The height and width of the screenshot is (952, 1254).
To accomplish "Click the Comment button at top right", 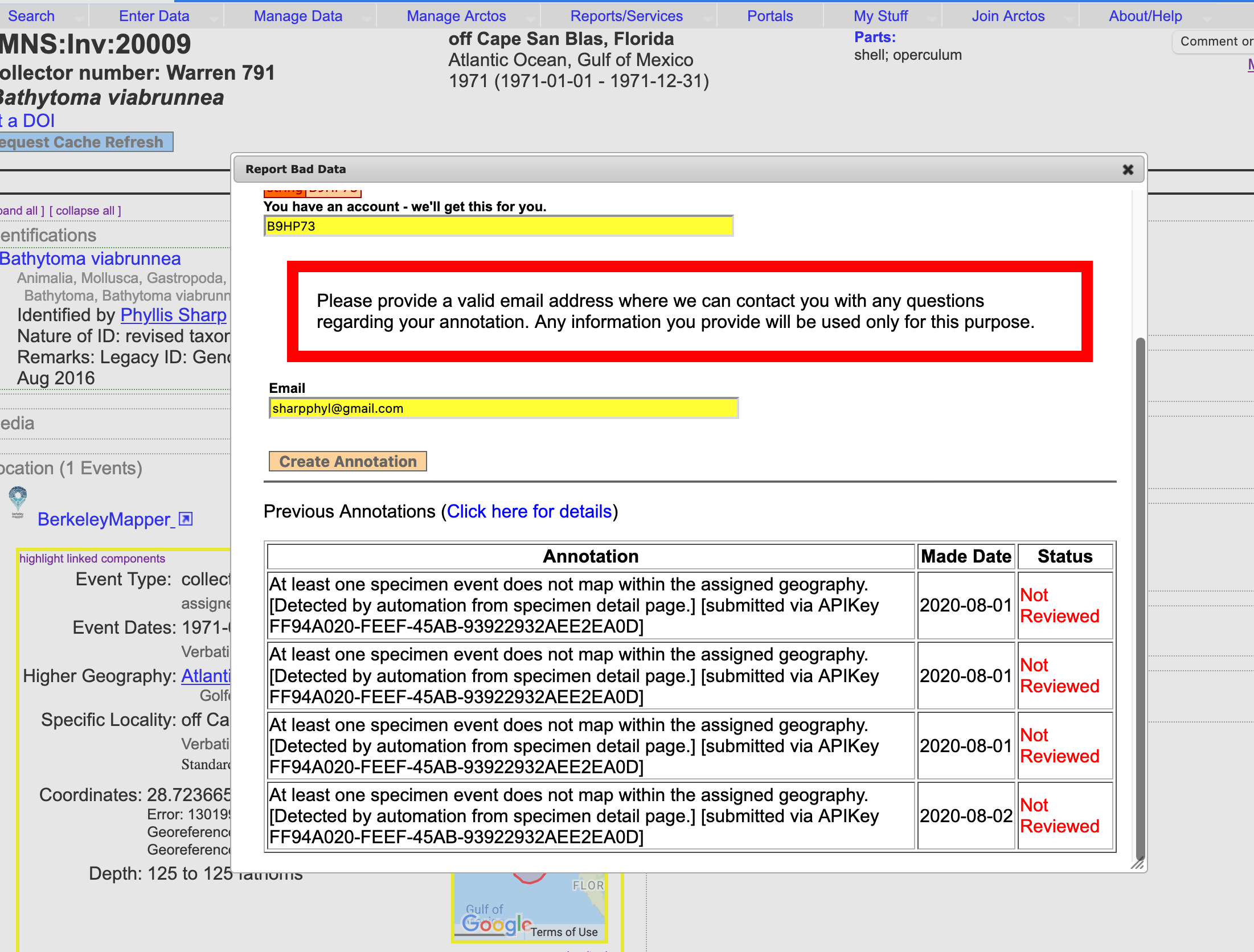I will click(1214, 42).
